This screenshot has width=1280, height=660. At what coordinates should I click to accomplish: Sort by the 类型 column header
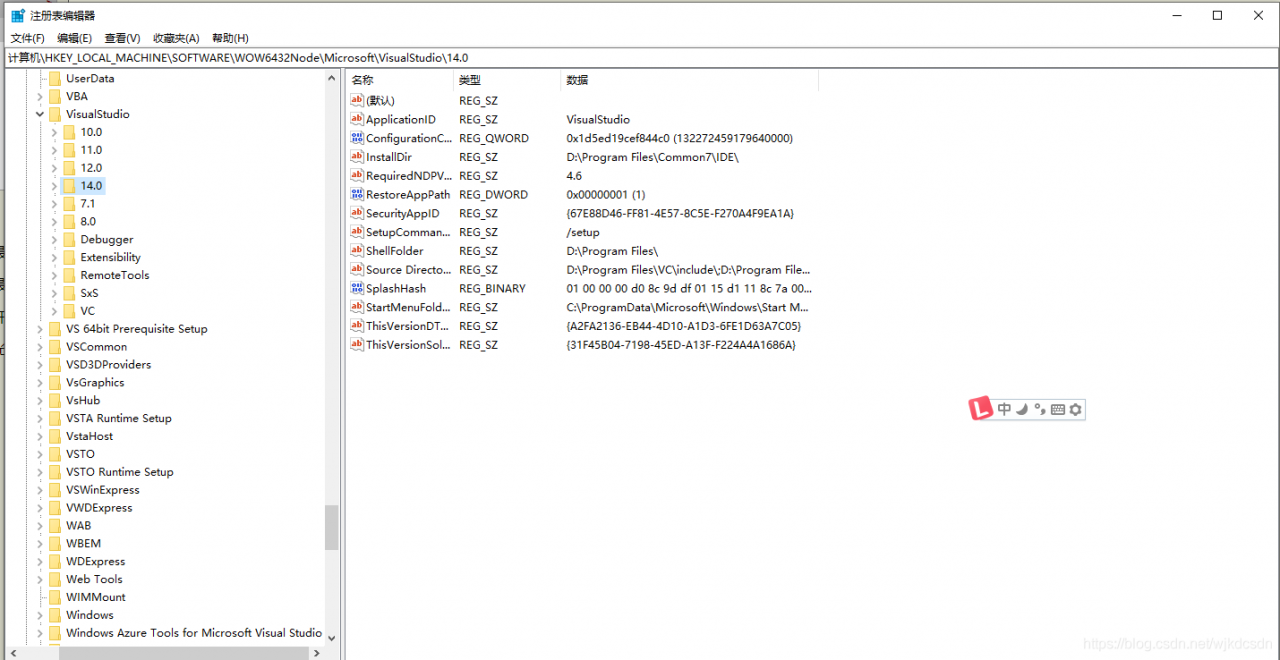pos(507,80)
